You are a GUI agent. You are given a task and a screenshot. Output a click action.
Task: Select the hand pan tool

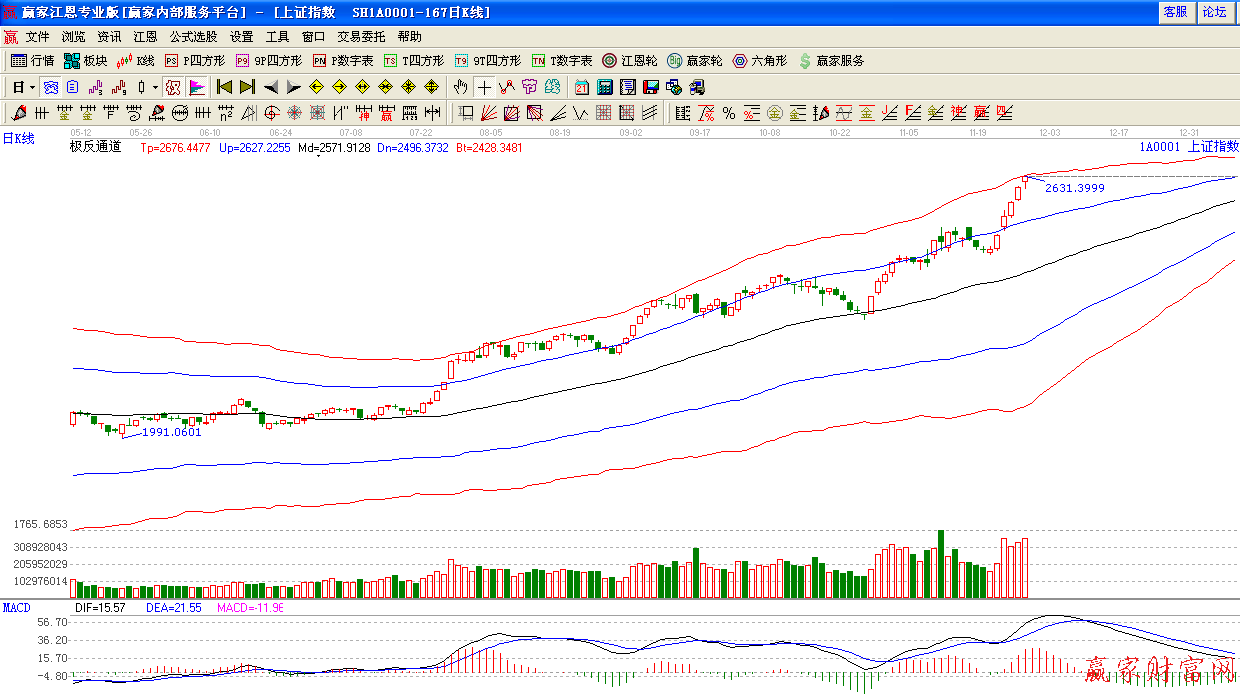point(460,87)
